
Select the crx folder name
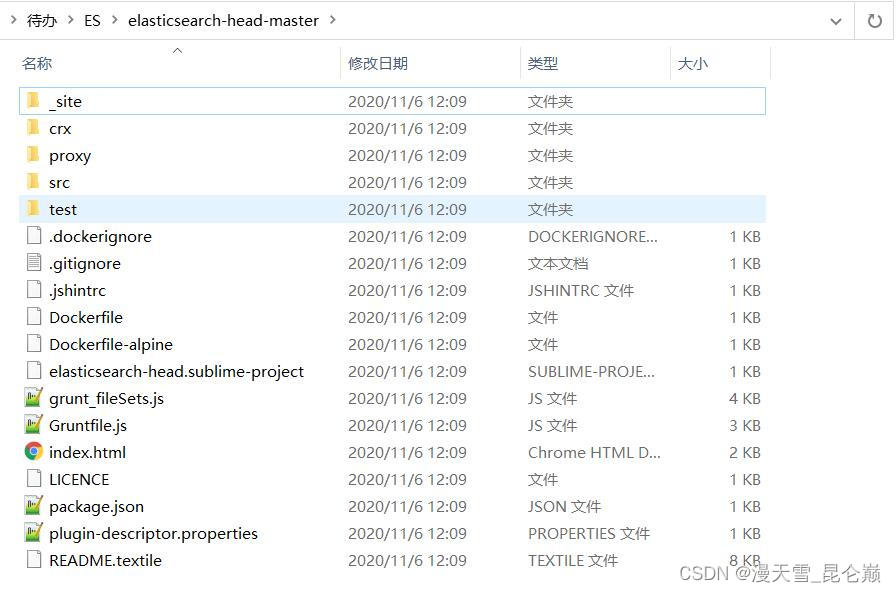(60, 129)
